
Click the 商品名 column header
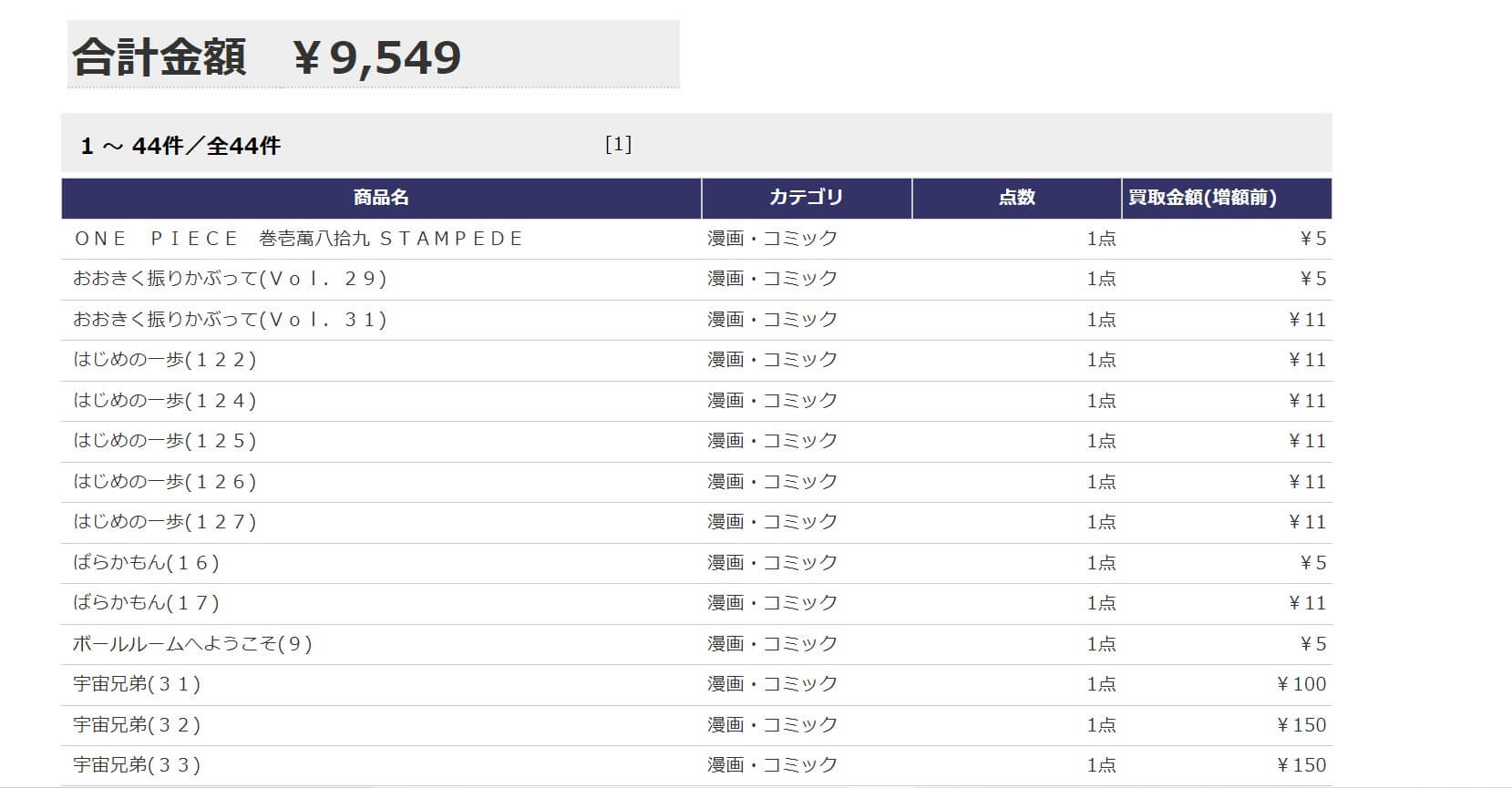coord(381,198)
